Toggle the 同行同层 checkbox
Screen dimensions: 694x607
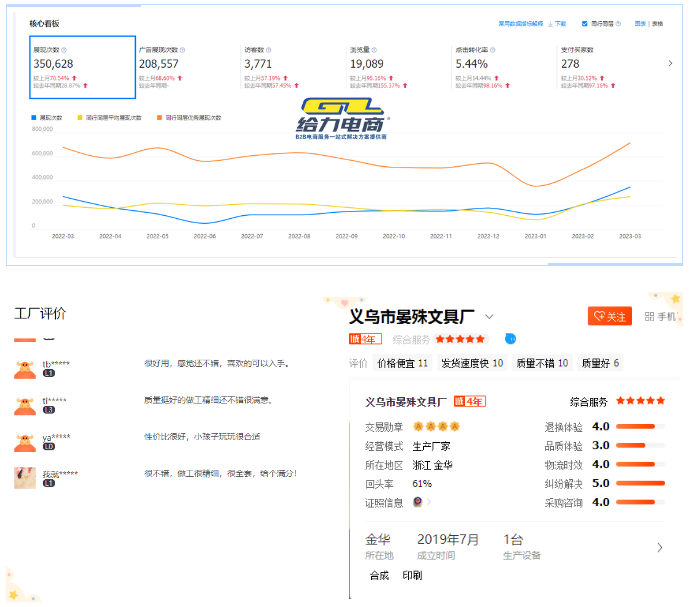585,23
